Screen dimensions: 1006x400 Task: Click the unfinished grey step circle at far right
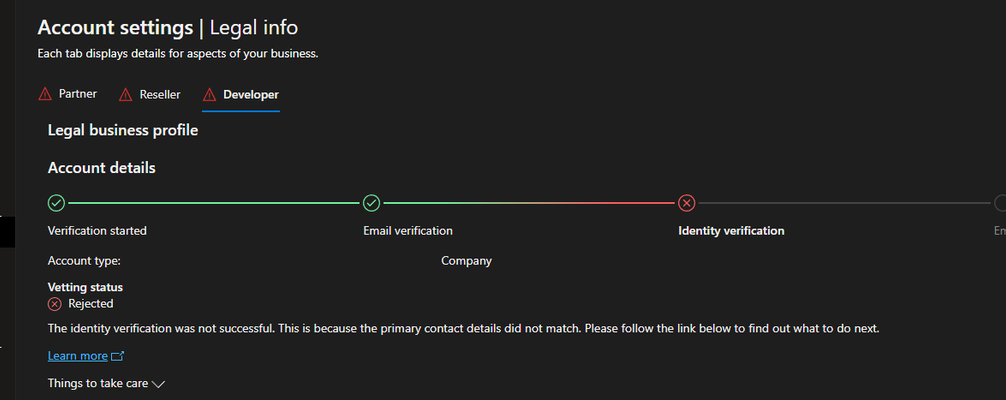point(1000,204)
